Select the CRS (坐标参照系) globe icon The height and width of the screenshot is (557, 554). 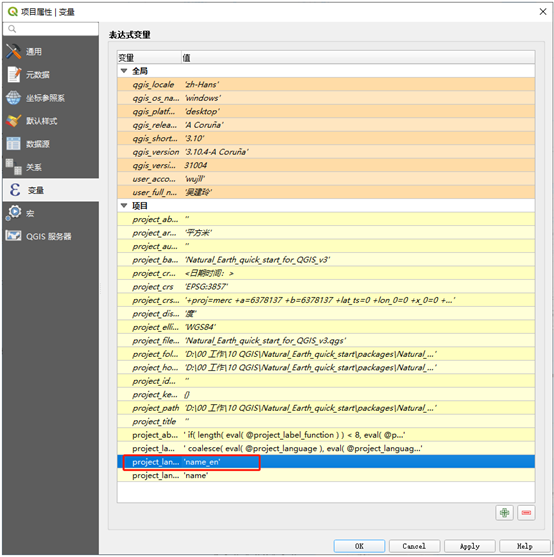pyautogui.click(x=13, y=98)
